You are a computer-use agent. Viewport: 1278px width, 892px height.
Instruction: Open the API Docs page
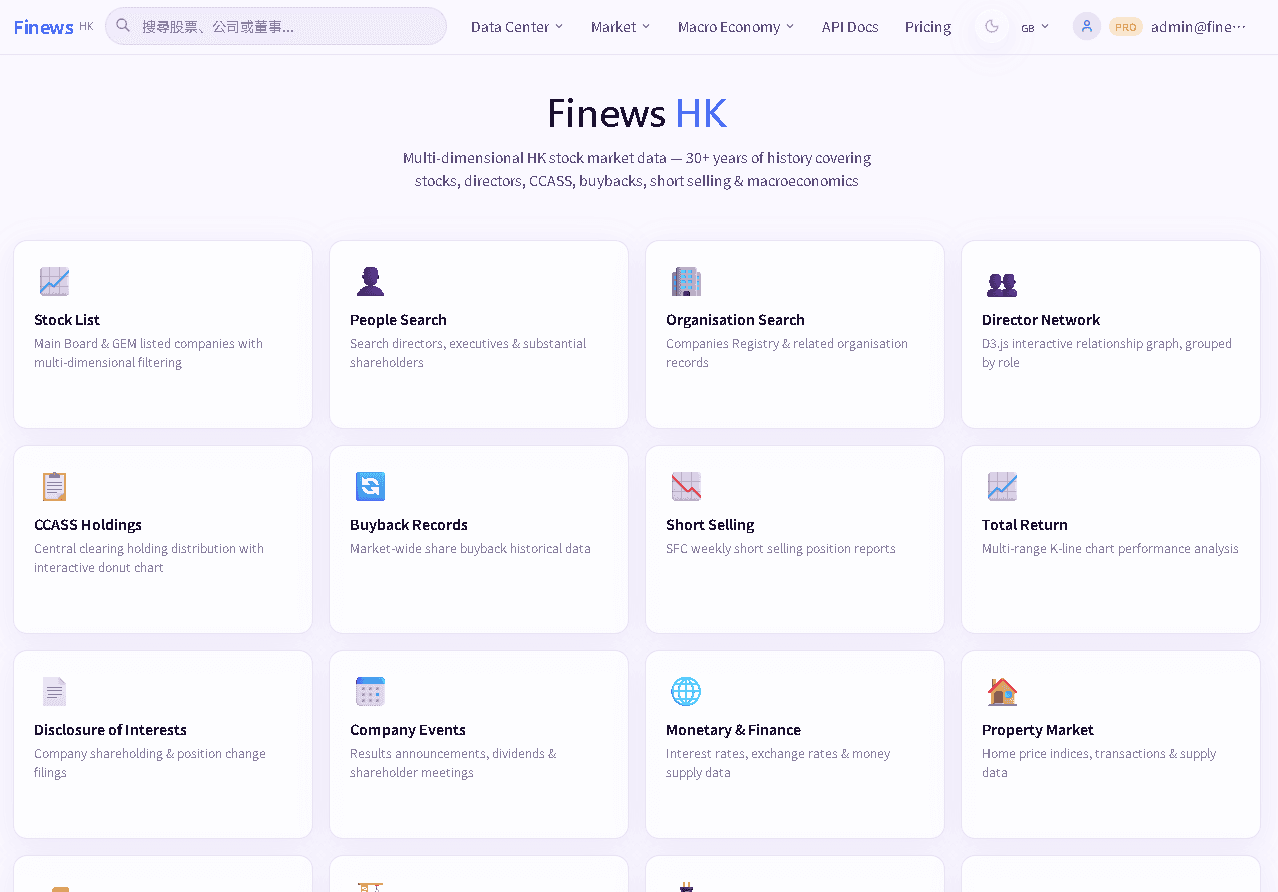pos(850,27)
